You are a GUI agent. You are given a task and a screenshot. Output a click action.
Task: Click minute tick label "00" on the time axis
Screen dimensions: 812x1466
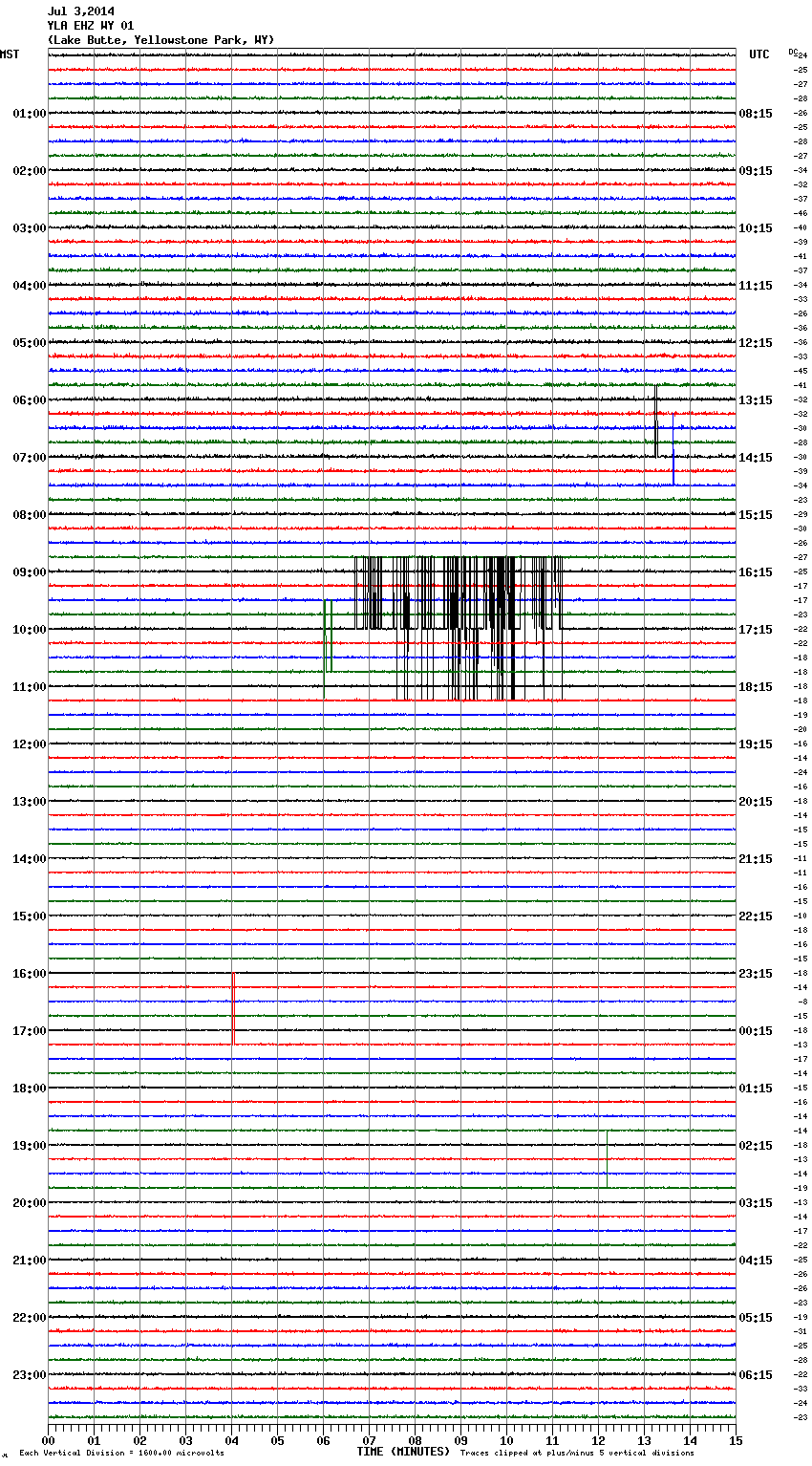click(x=48, y=1440)
